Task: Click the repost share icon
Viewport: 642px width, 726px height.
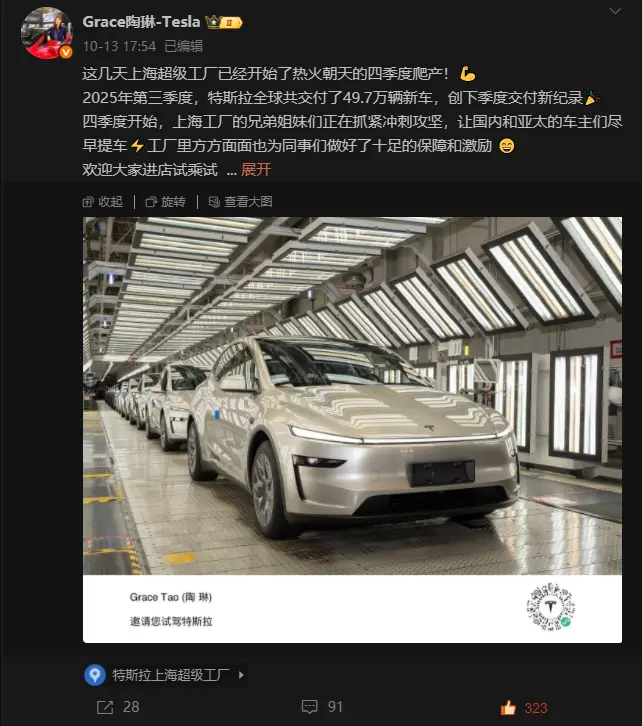Action: (x=105, y=707)
